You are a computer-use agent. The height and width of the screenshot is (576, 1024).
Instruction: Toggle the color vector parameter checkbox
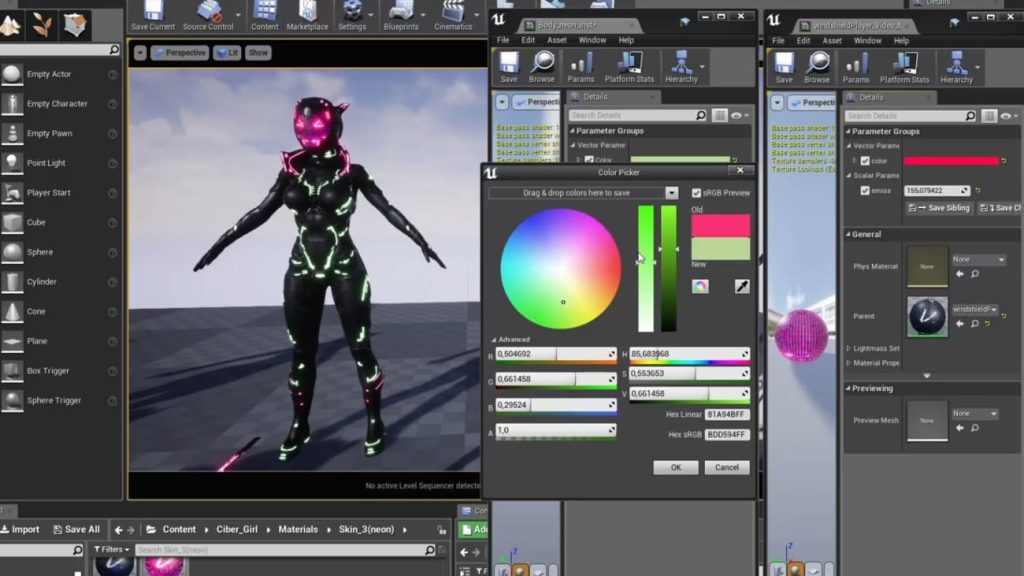click(864, 161)
